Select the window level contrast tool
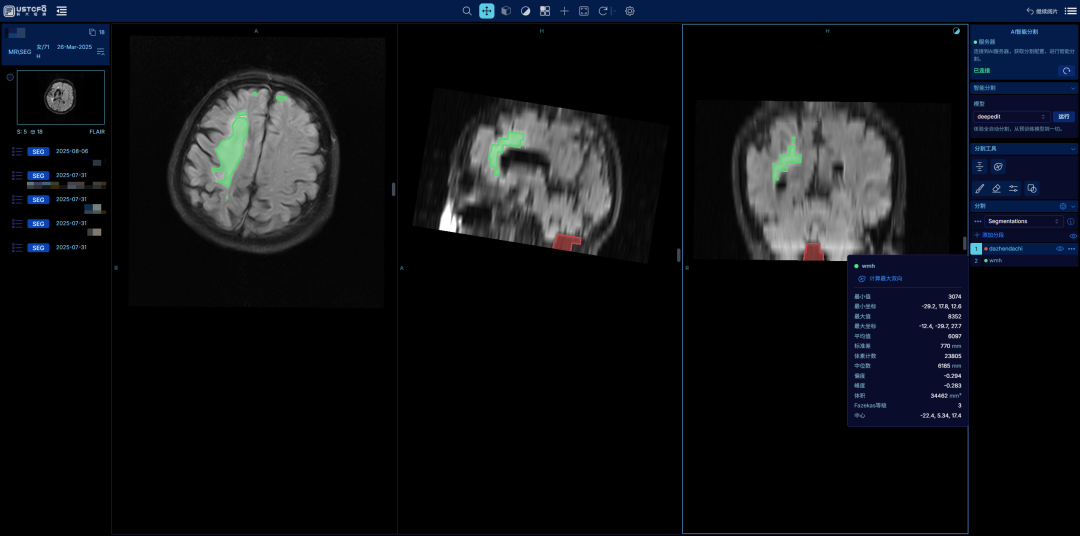Viewport: 1080px width, 536px height. 525,11
